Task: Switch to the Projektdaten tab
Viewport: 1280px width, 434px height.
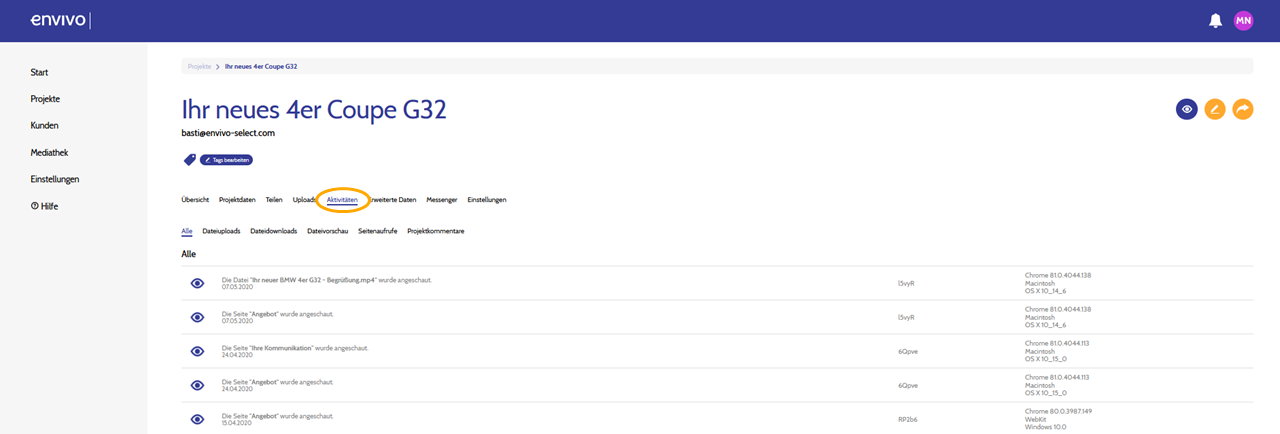Action: (237, 200)
